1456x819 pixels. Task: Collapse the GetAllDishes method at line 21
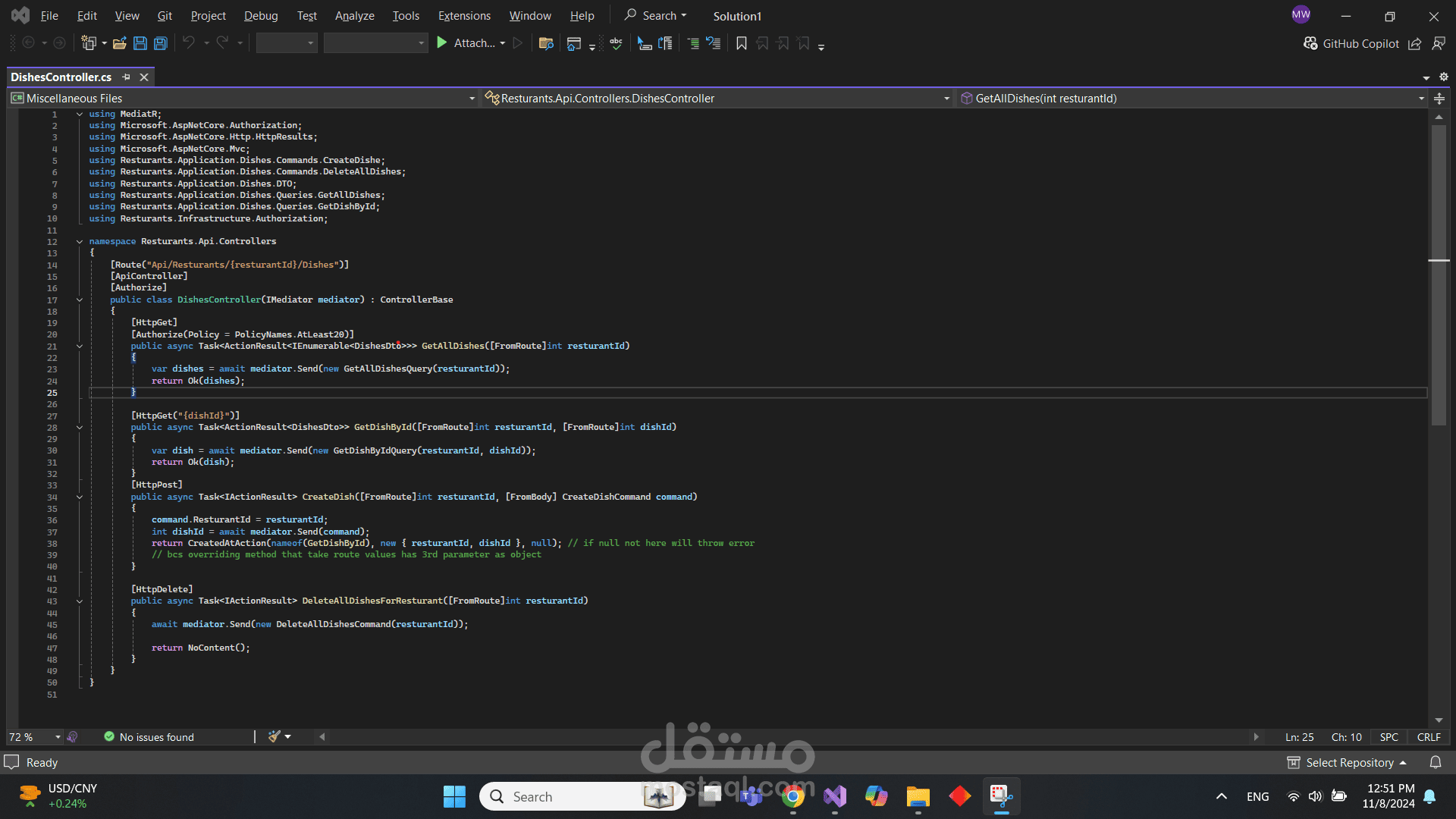[x=79, y=346]
